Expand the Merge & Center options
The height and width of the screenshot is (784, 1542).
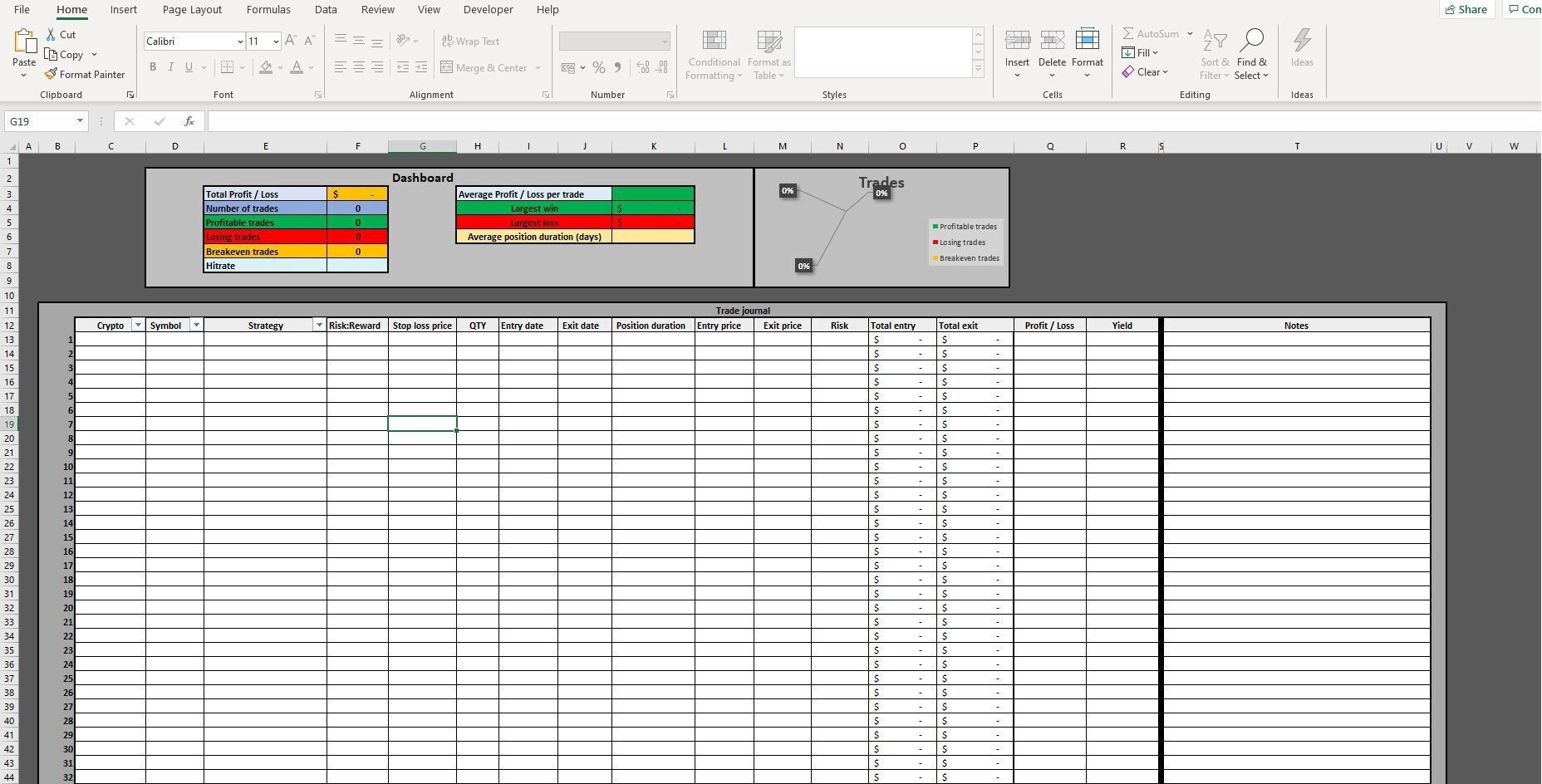(x=538, y=67)
